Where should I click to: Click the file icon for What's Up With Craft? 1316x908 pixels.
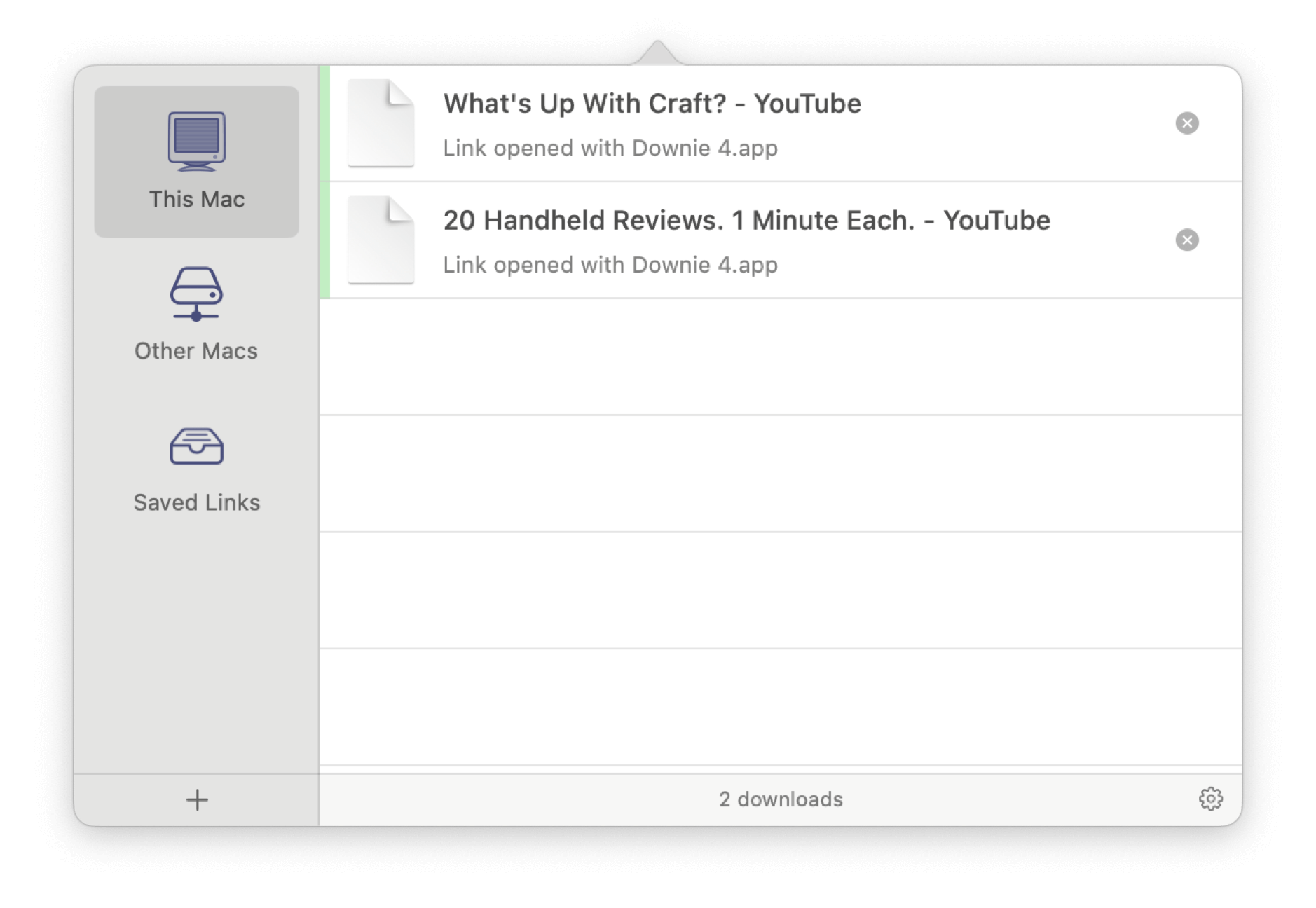pyautogui.click(x=381, y=123)
